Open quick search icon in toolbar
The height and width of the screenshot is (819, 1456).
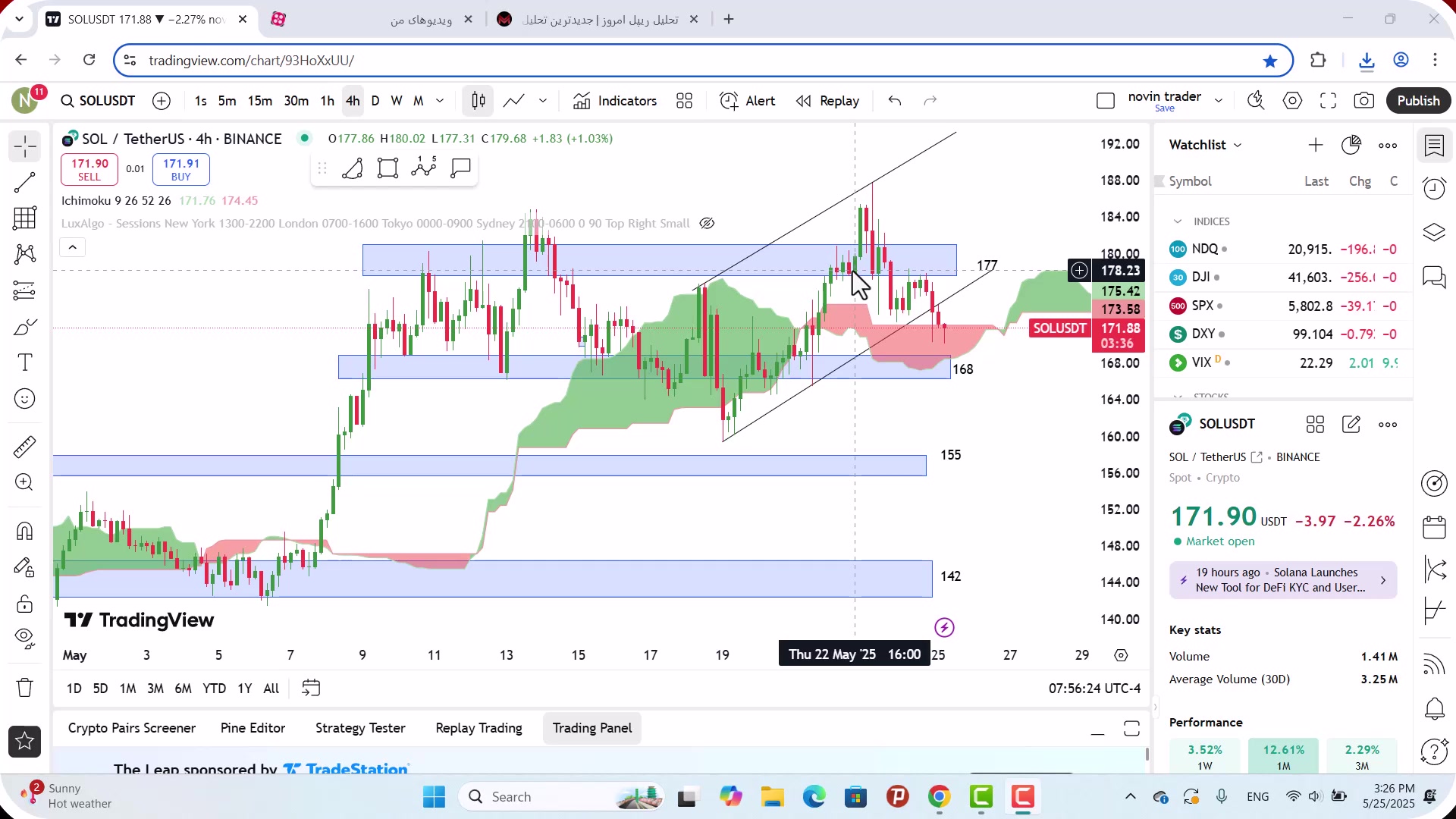[x=1256, y=101]
